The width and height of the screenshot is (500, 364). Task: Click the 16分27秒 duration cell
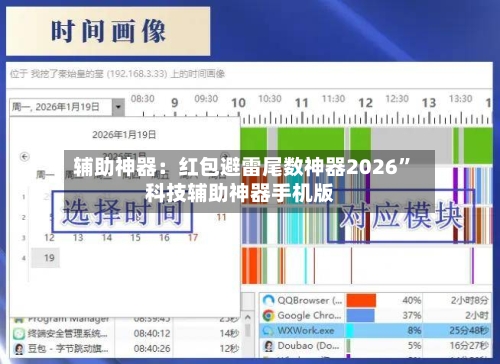(469, 346)
